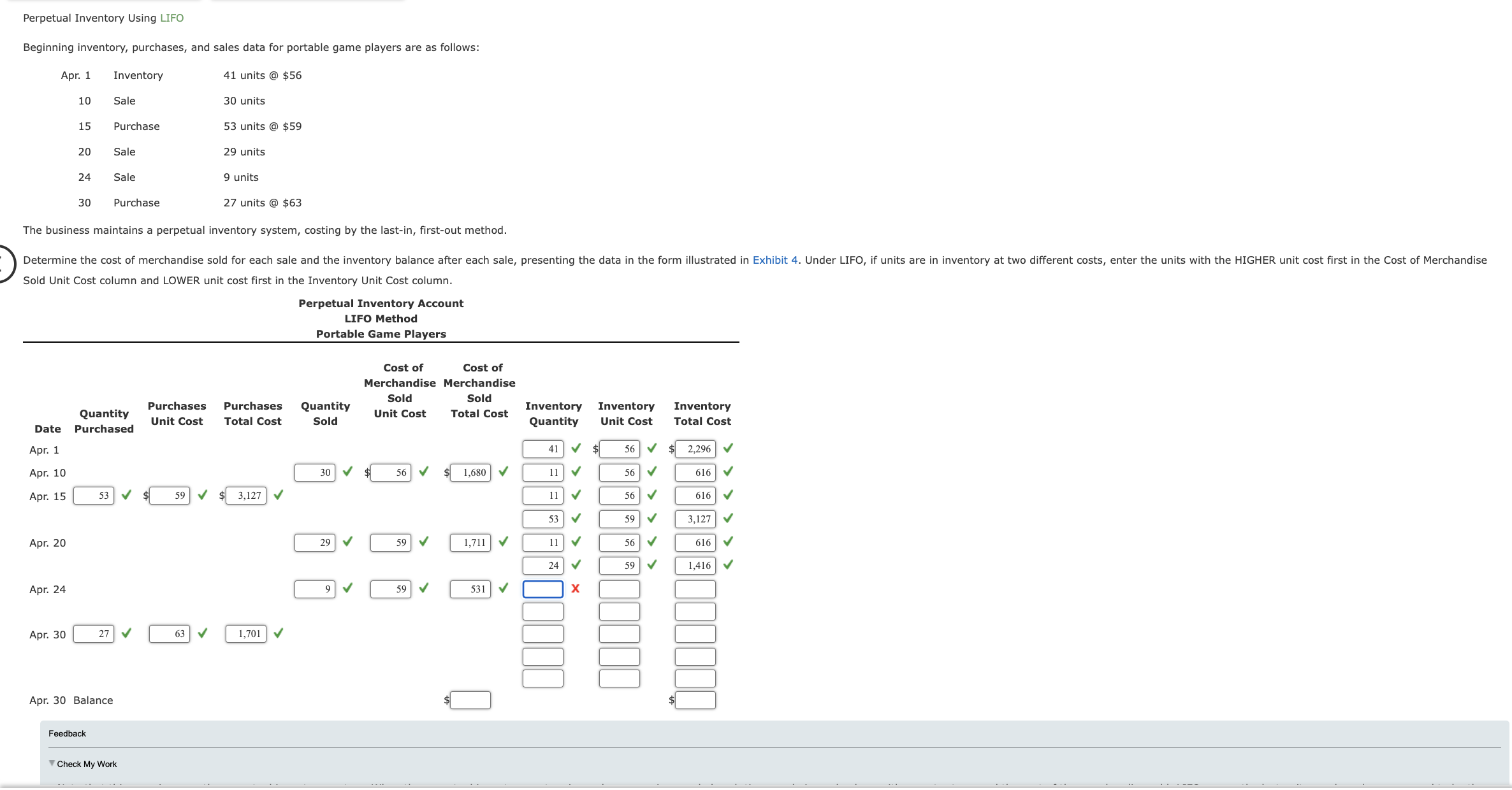Screen dimensions: 1512x790
Task: Open the LIFO link in the title
Action: 171,17
